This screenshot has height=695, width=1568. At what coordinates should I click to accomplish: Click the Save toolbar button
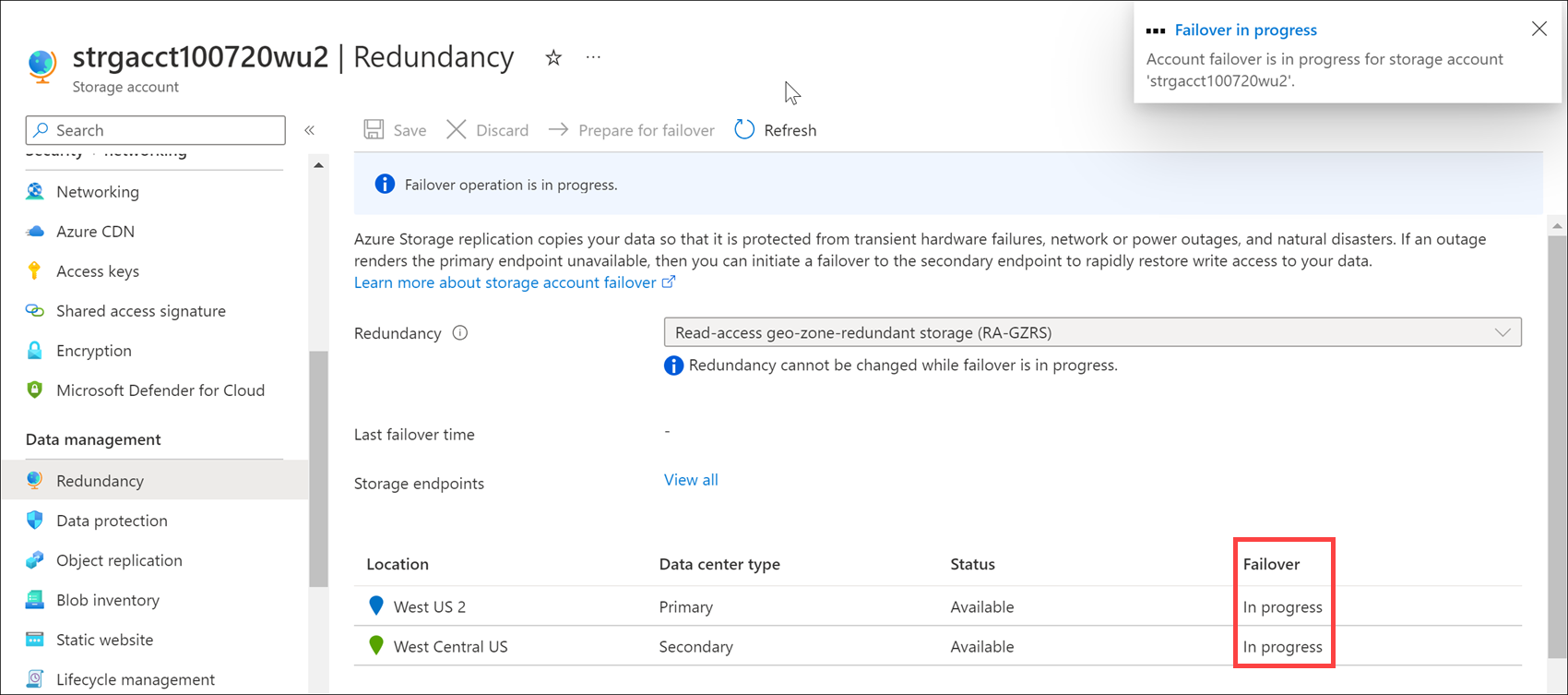coord(395,130)
